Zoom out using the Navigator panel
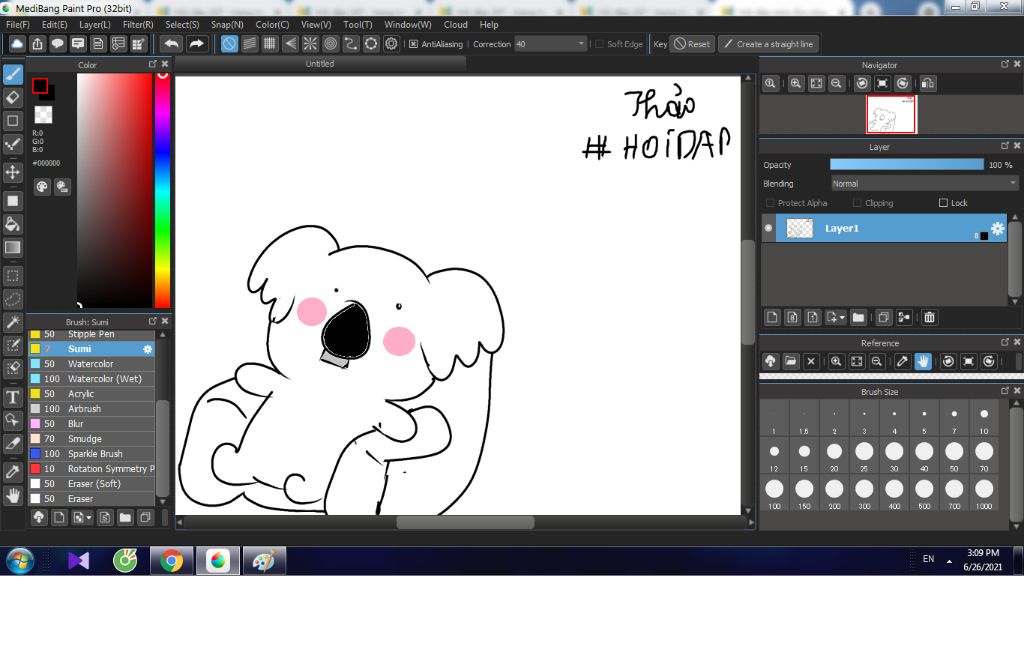This screenshot has height=661, width=1024. click(x=836, y=84)
